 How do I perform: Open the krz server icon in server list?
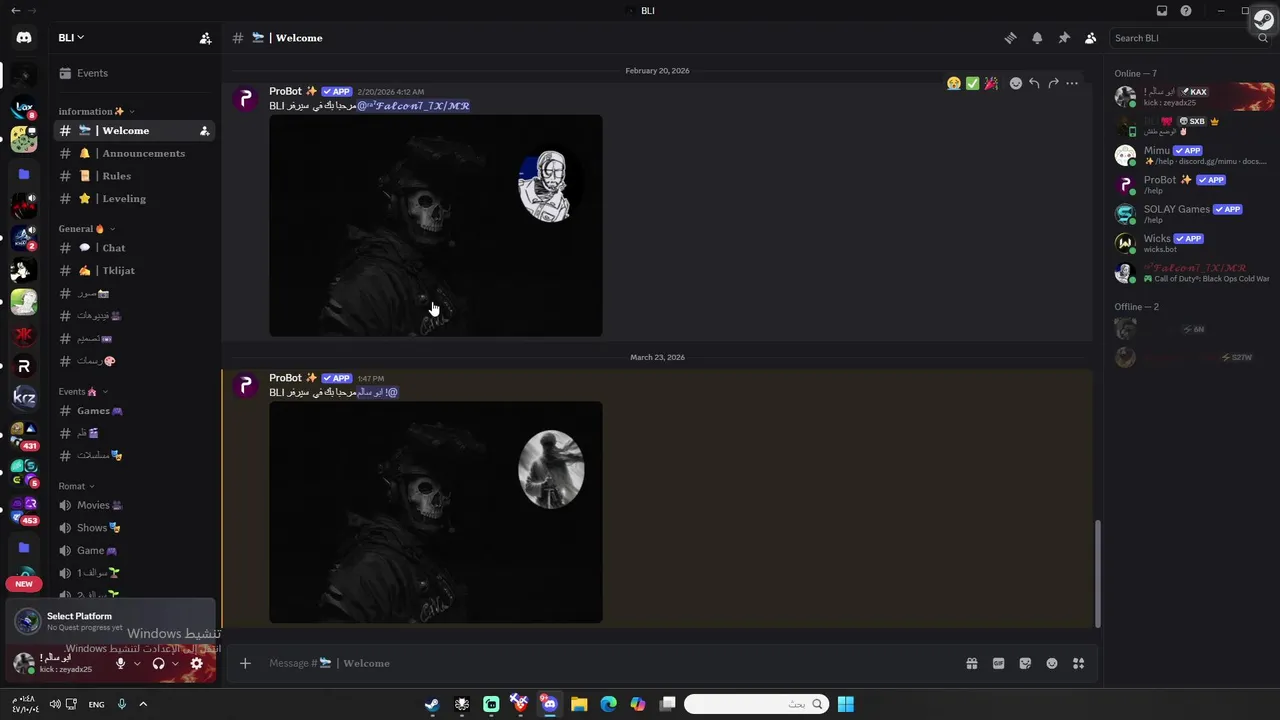[x=24, y=398]
